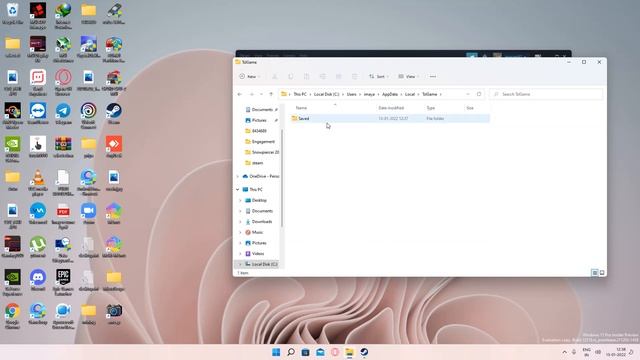
Task: Sort by the Name column header
Action: point(301,108)
